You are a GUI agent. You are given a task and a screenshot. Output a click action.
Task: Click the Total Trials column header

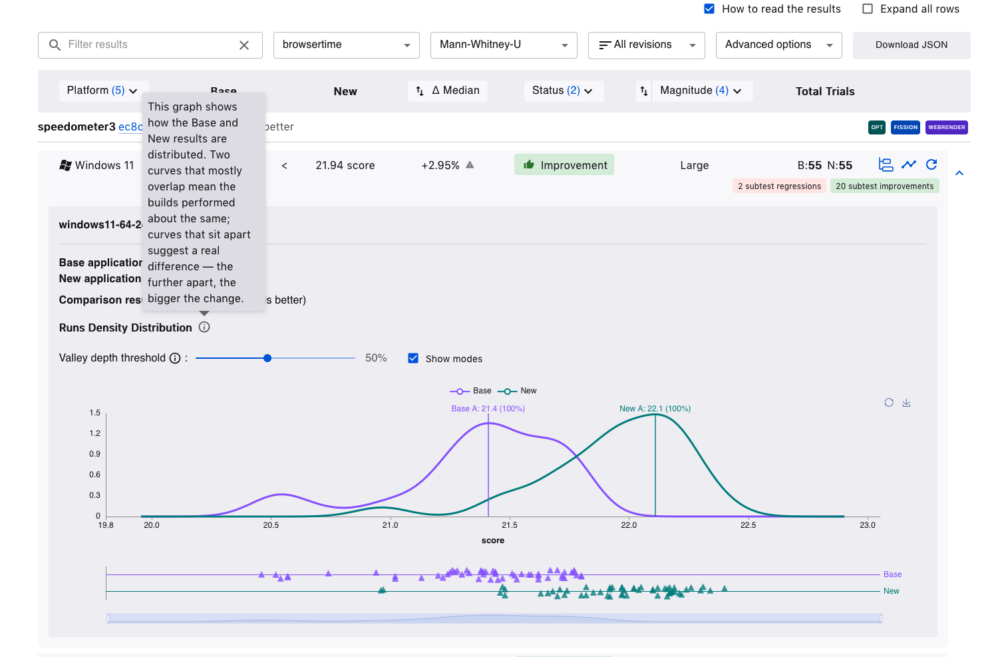(825, 91)
